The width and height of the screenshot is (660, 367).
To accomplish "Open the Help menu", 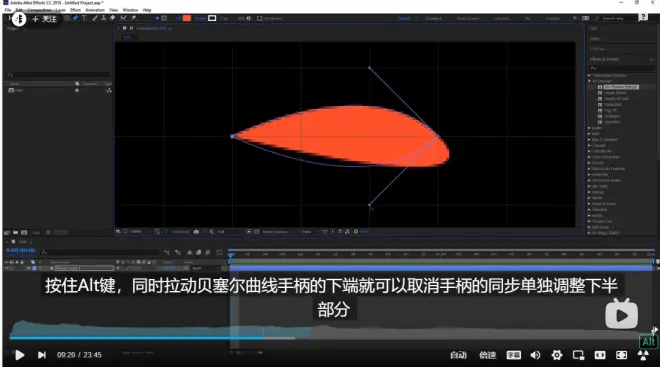I will [x=146, y=10].
